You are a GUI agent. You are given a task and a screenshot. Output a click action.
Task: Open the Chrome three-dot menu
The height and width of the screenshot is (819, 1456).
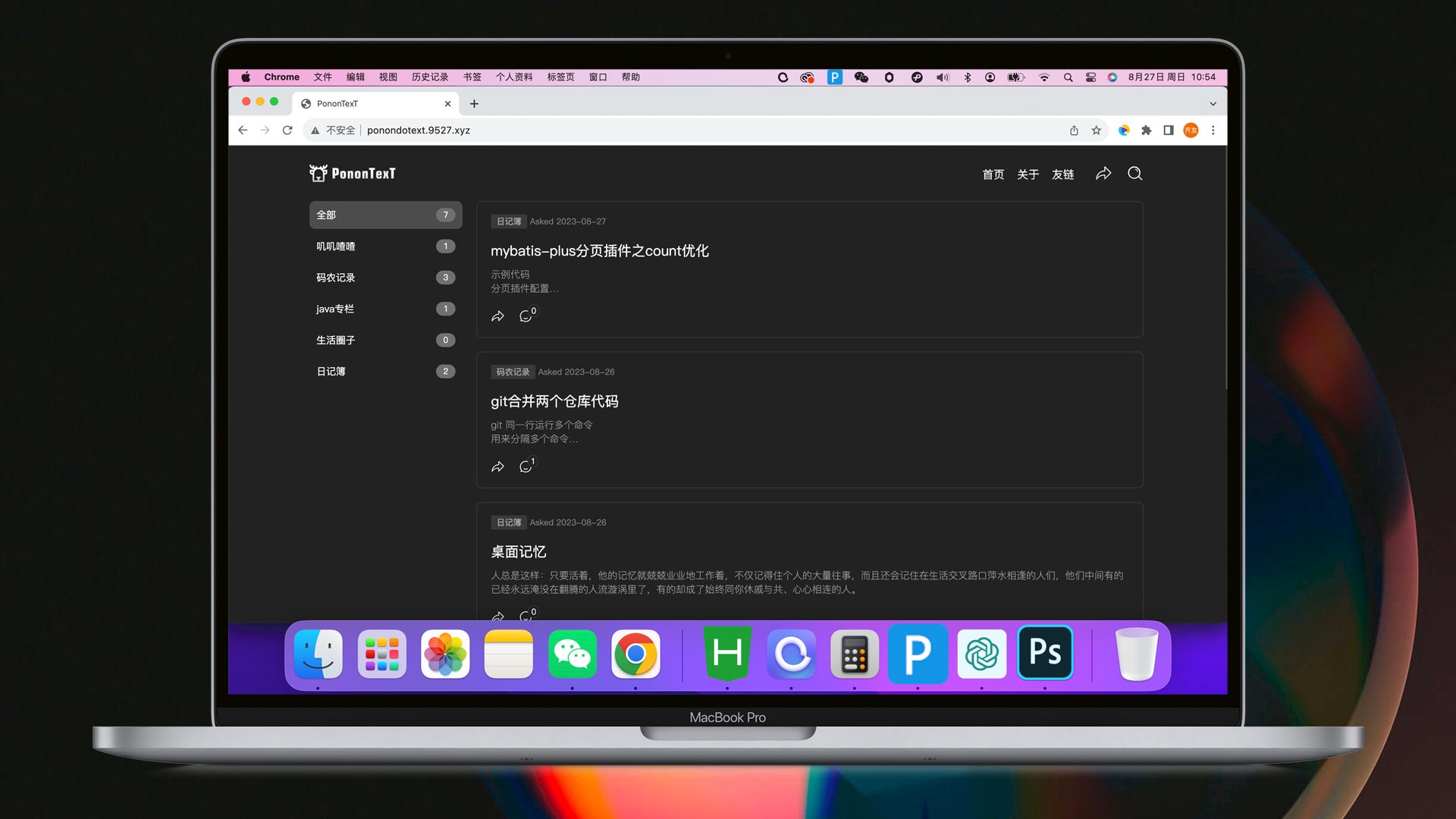pos(1213,130)
